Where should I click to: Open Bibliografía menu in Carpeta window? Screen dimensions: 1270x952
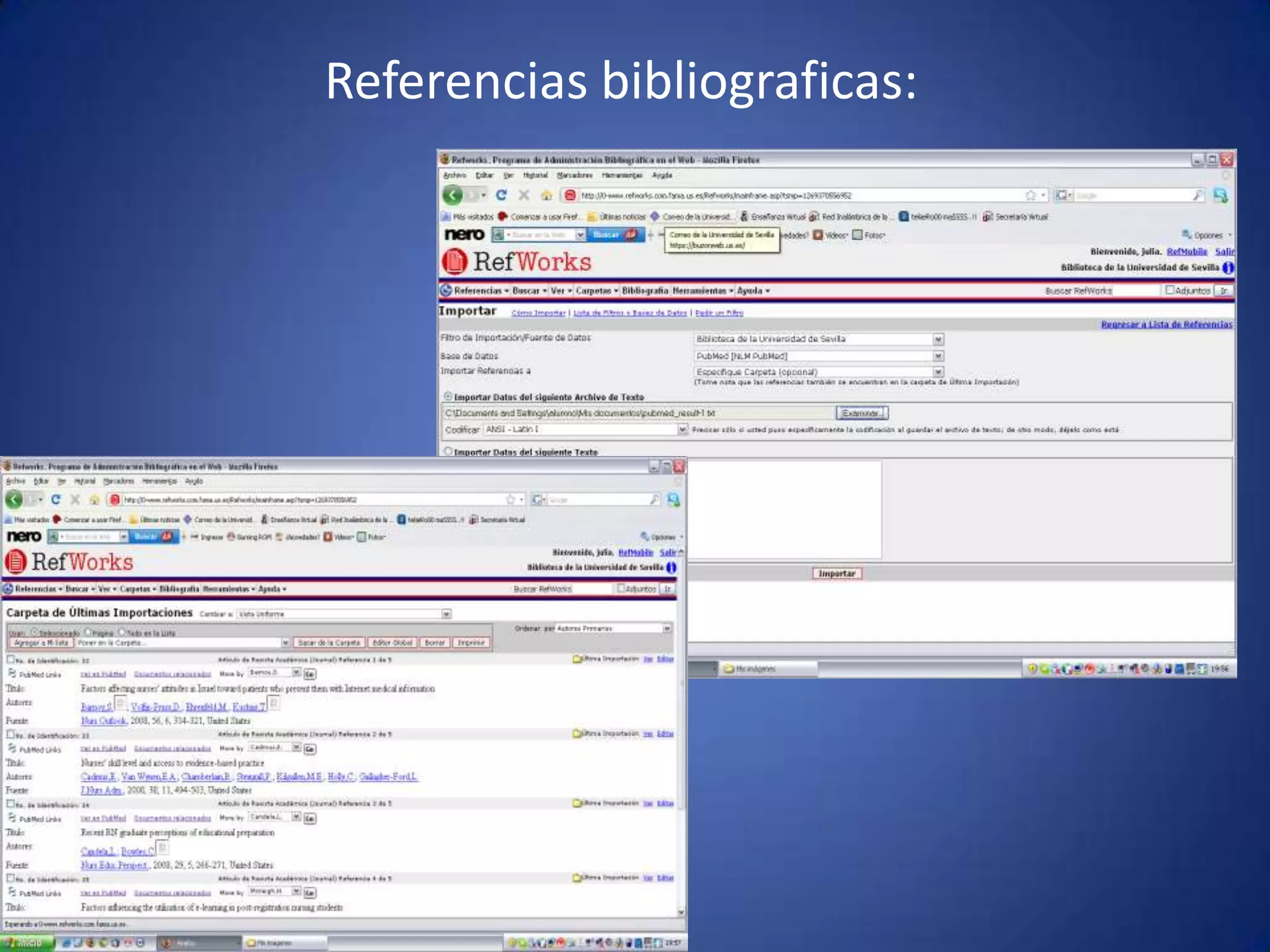click(x=179, y=589)
